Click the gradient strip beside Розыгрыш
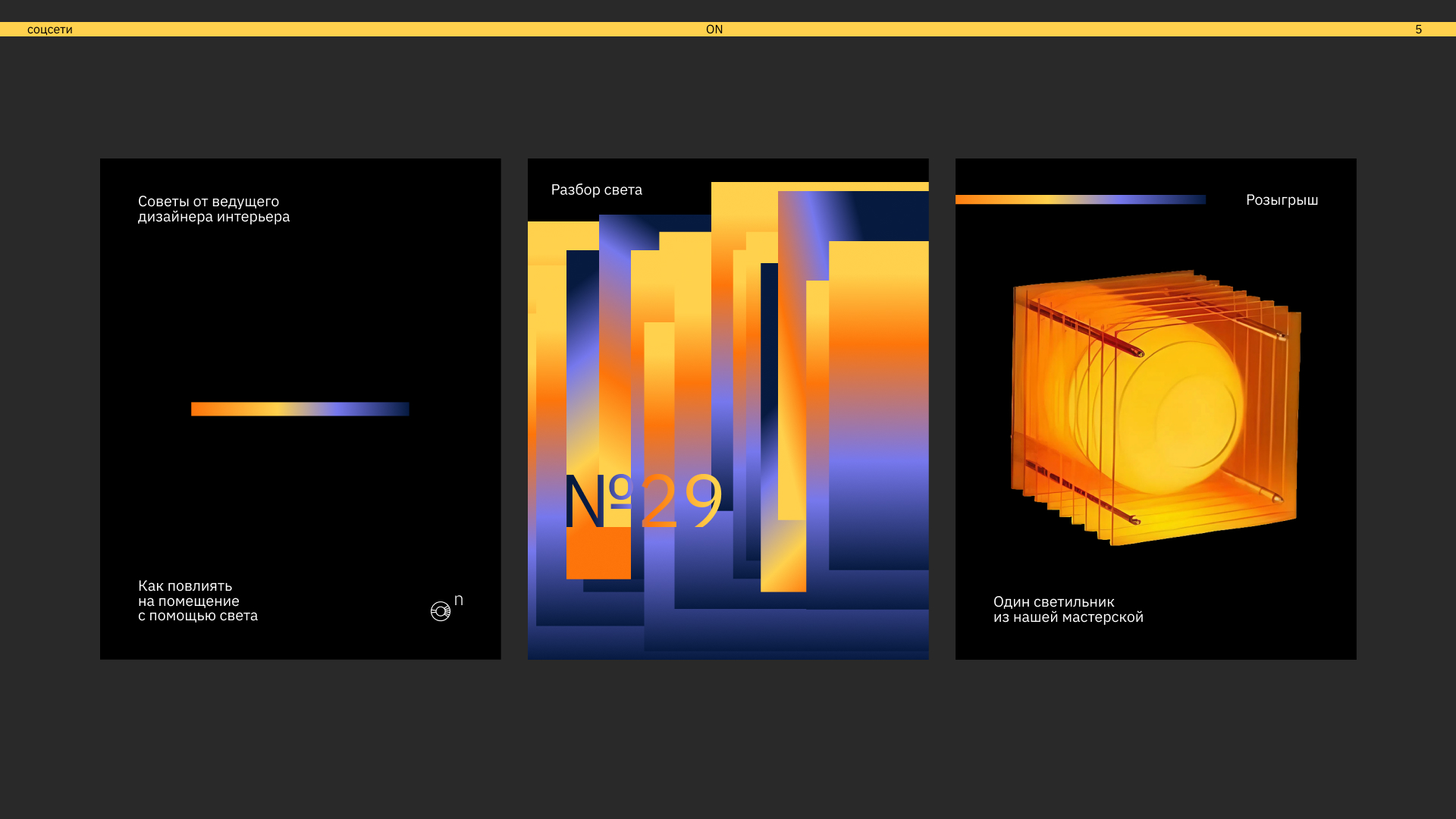The height and width of the screenshot is (819, 1456). pos(1080,199)
